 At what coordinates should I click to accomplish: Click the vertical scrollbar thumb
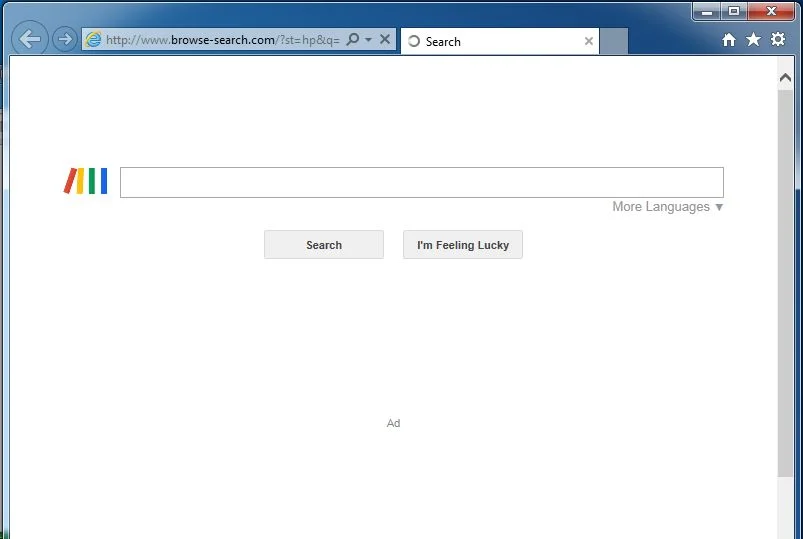coord(785,283)
